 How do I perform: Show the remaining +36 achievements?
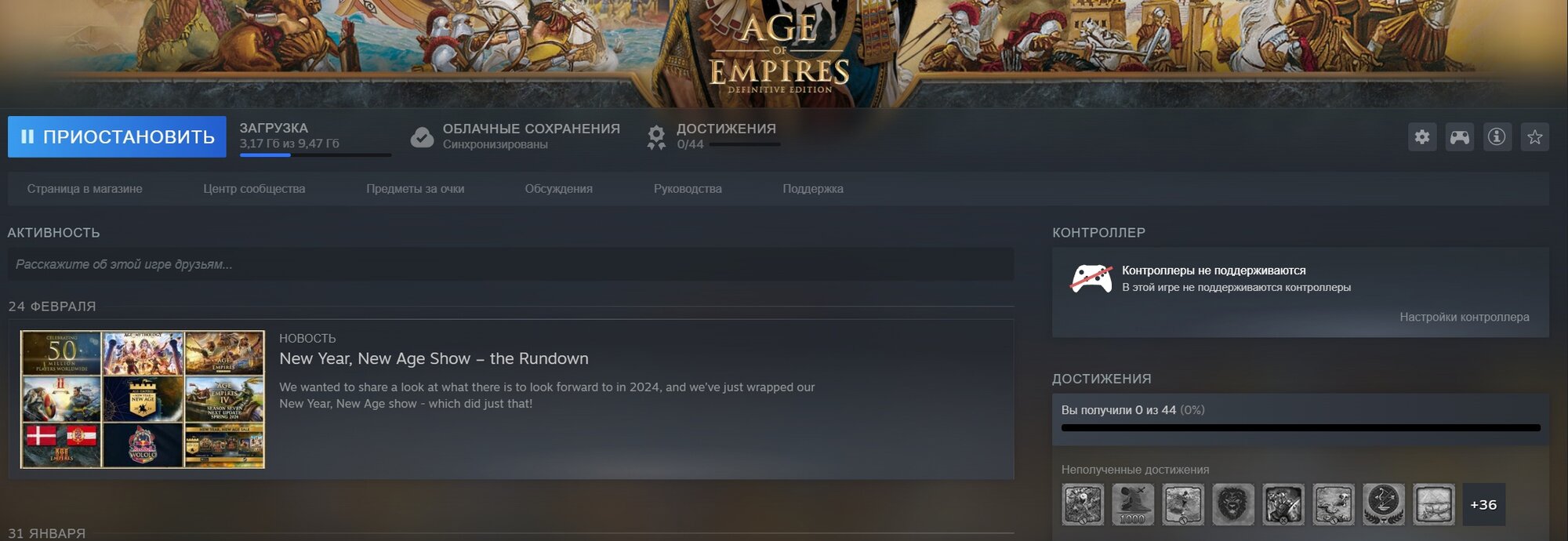[x=1484, y=504]
